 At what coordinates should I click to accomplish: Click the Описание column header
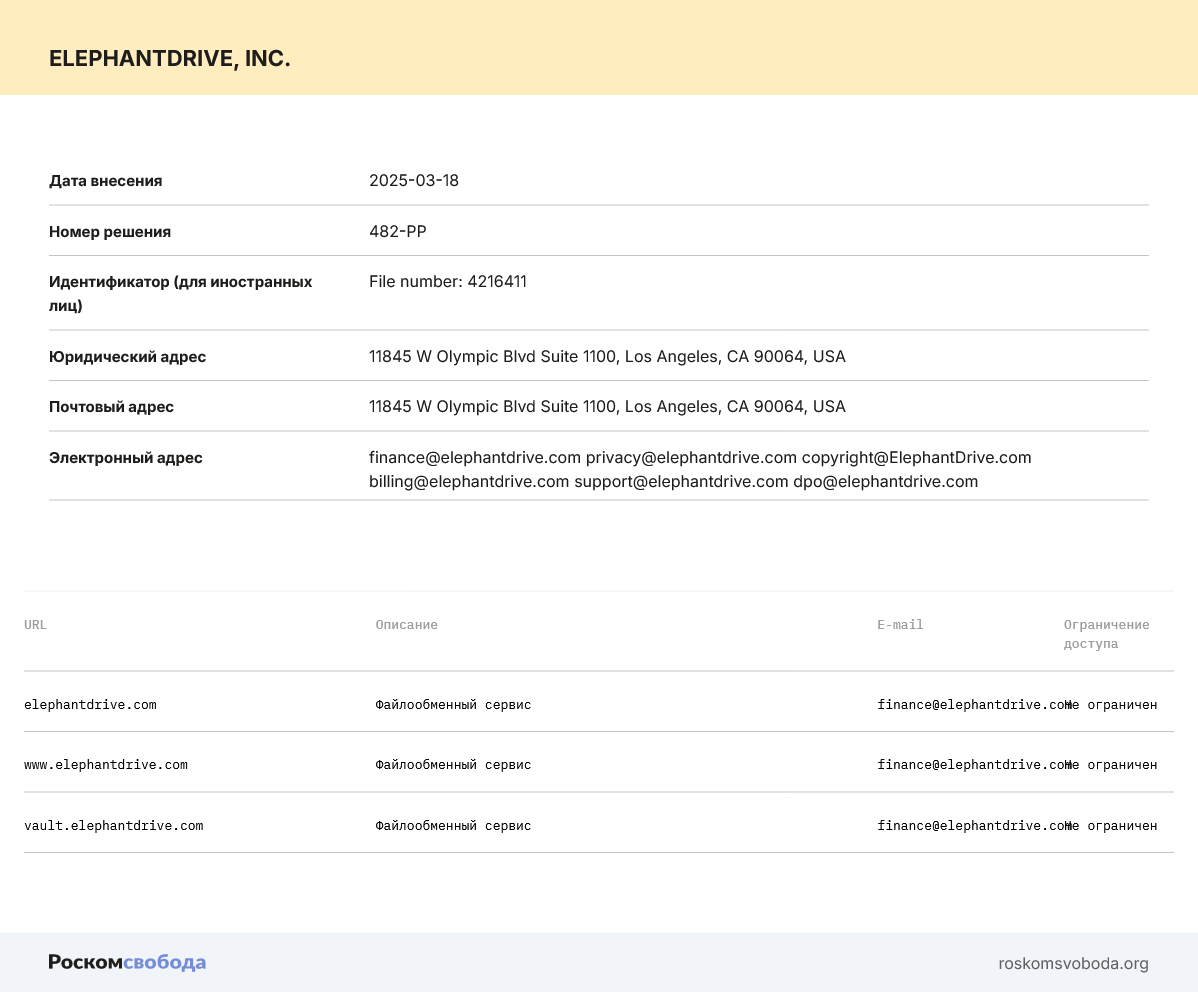click(406, 625)
